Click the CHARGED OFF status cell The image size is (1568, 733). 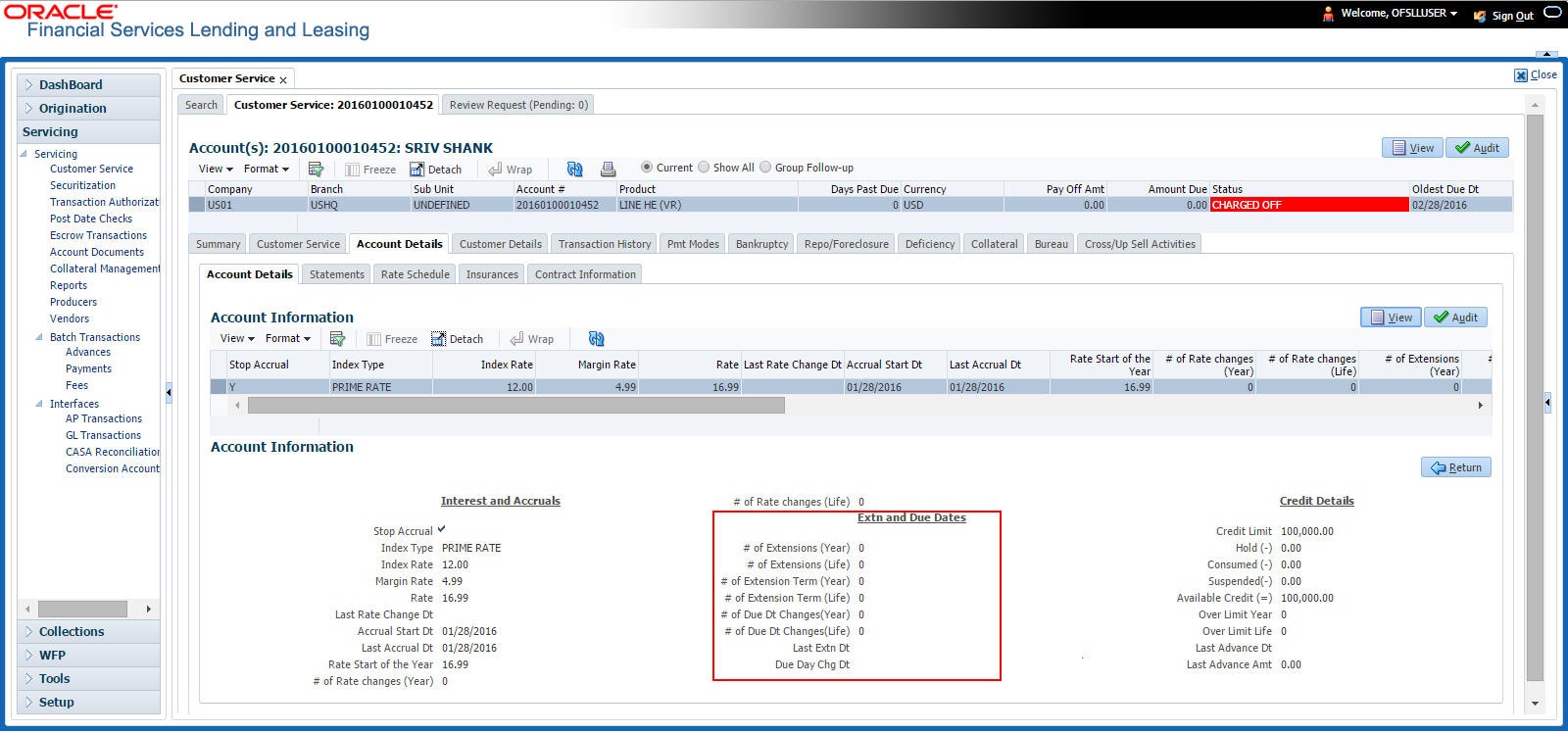pos(1310,205)
